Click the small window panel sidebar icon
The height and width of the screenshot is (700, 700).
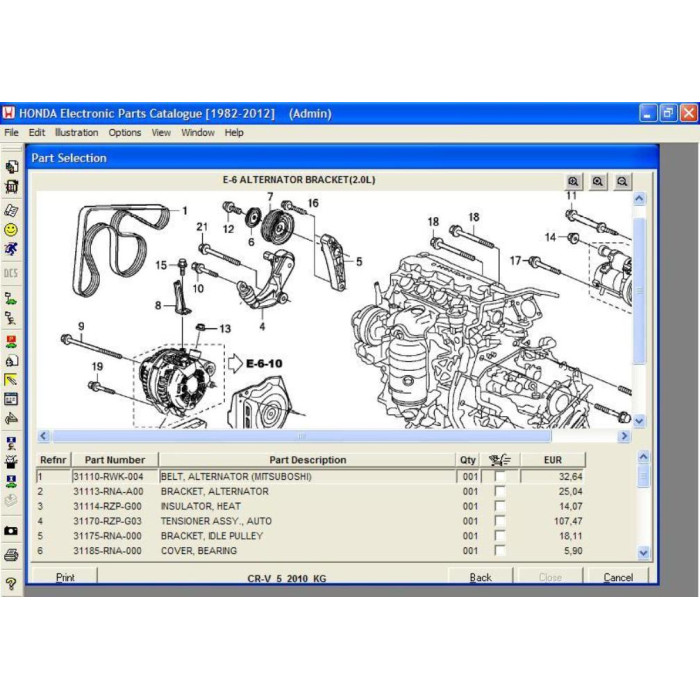11,399
